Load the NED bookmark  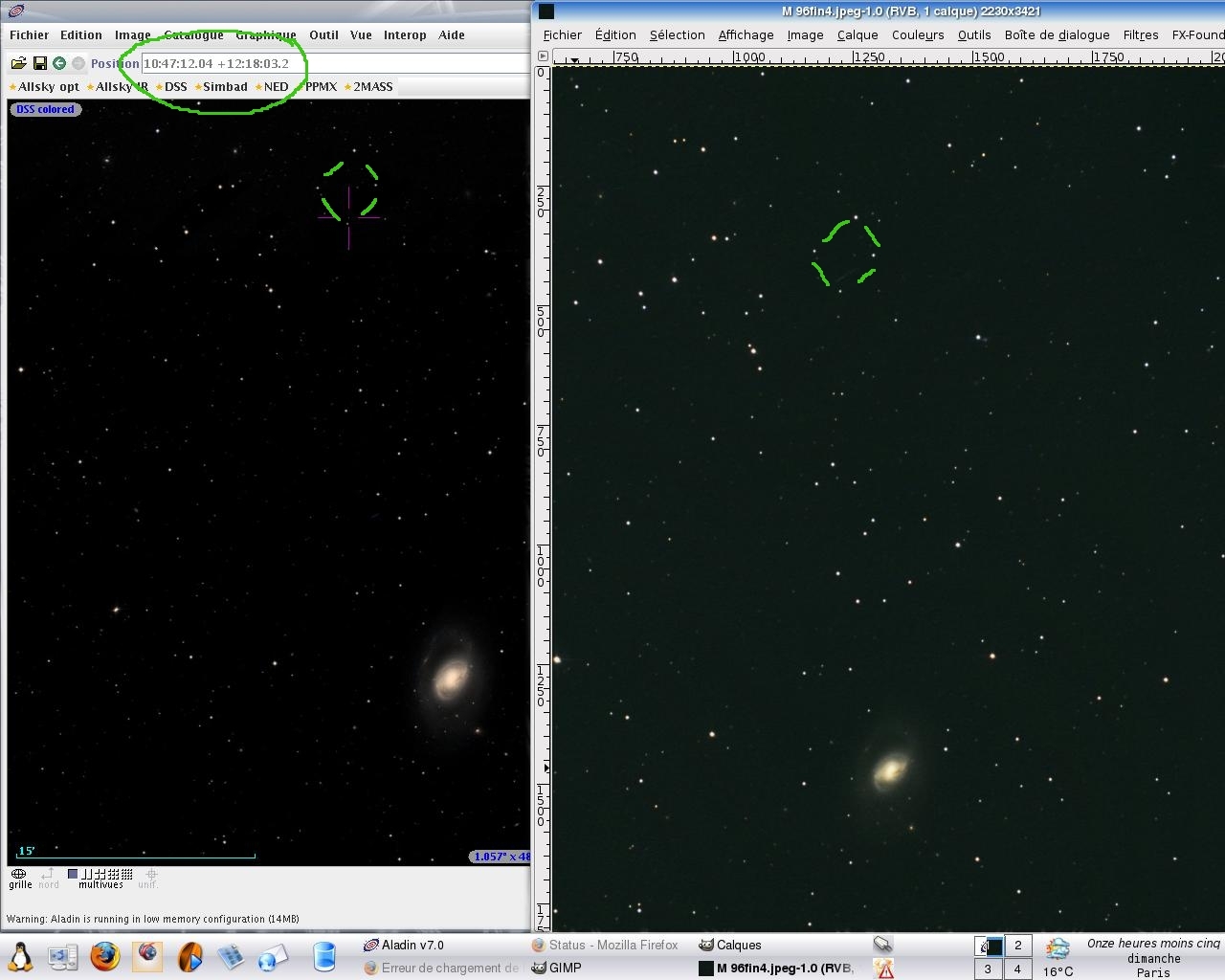pos(273,87)
